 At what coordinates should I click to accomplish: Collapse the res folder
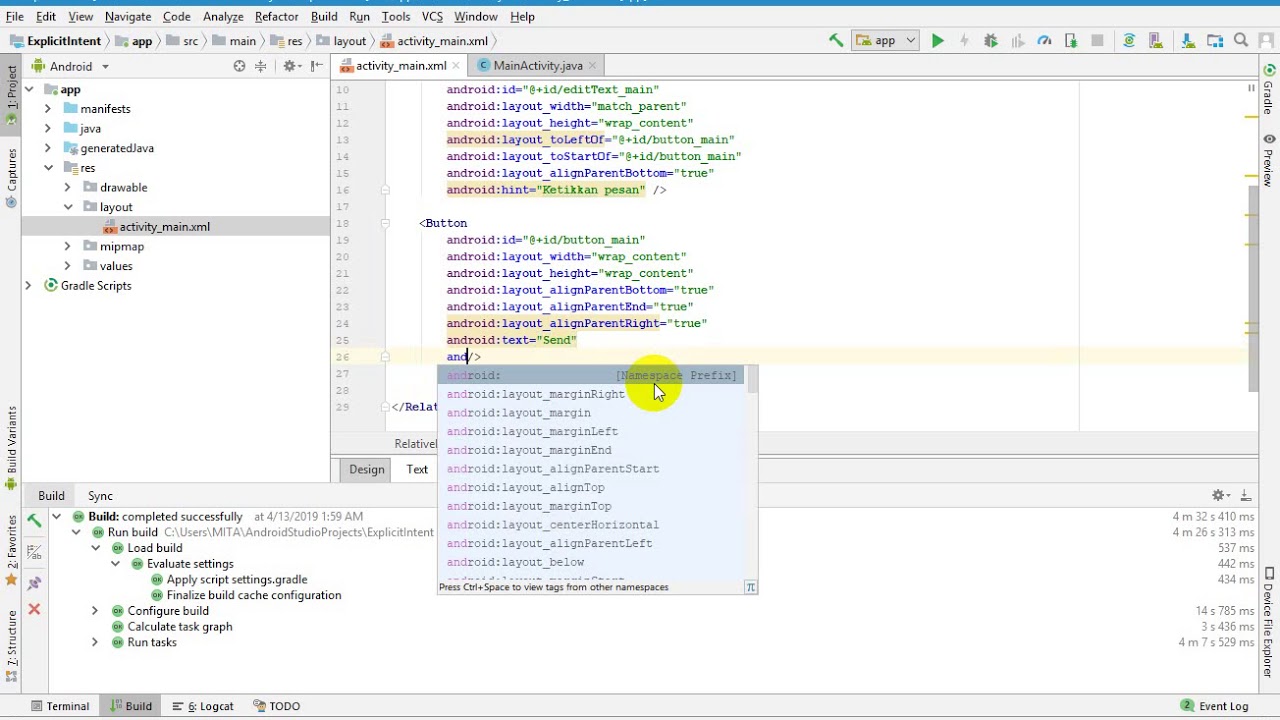(x=47, y=168)
